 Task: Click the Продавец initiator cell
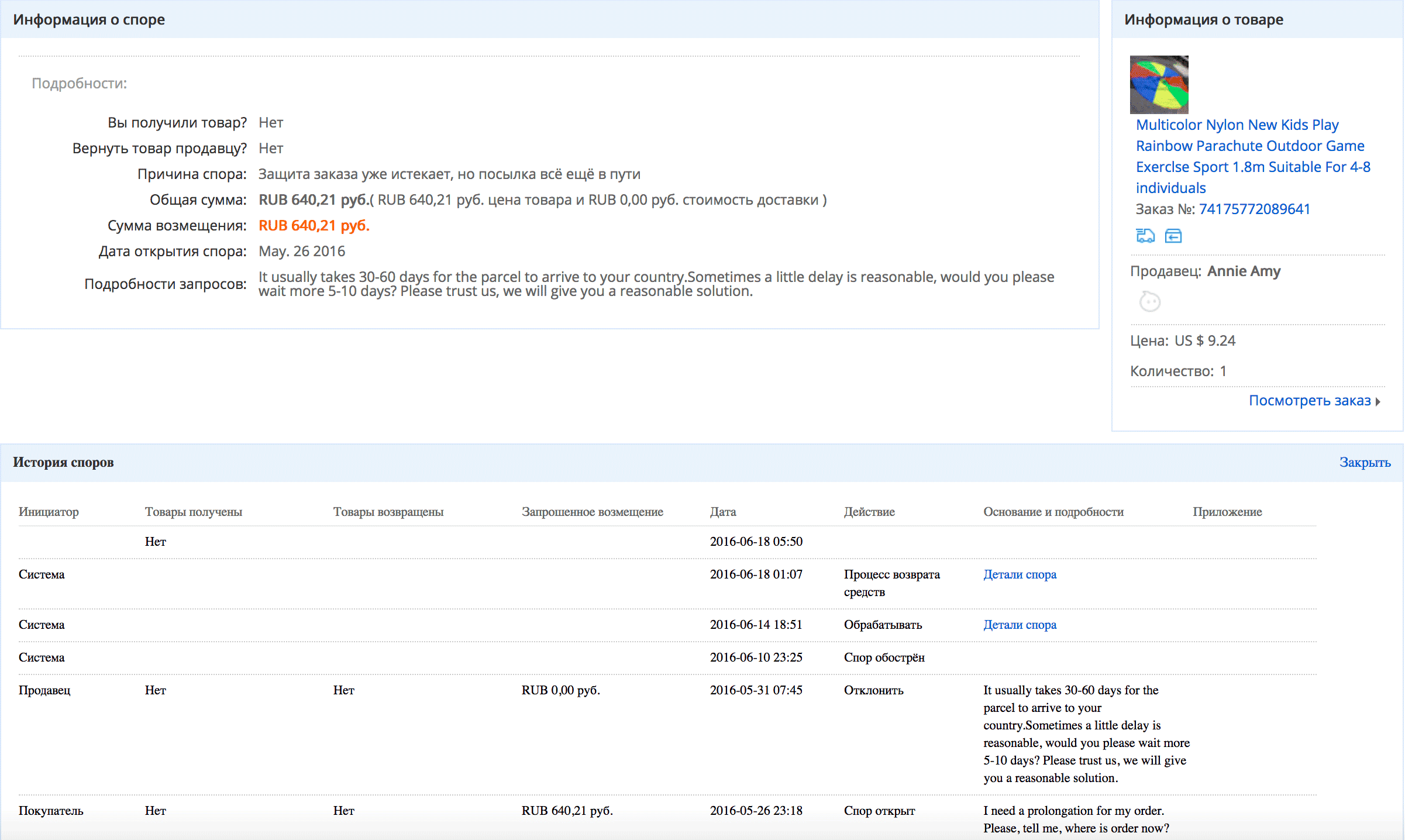coord(44,690)
